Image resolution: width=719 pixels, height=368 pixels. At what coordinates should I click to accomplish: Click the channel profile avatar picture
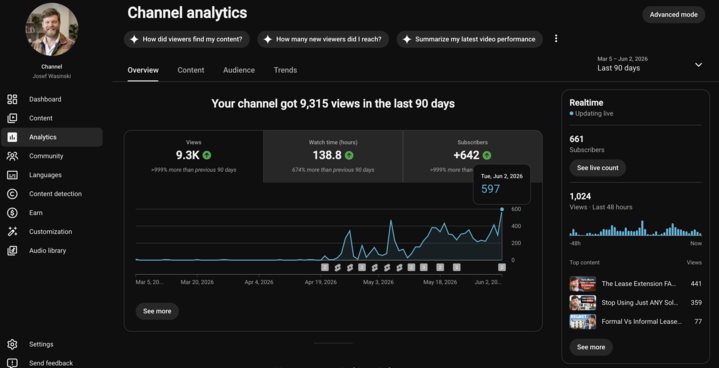(x=51, y=29)
